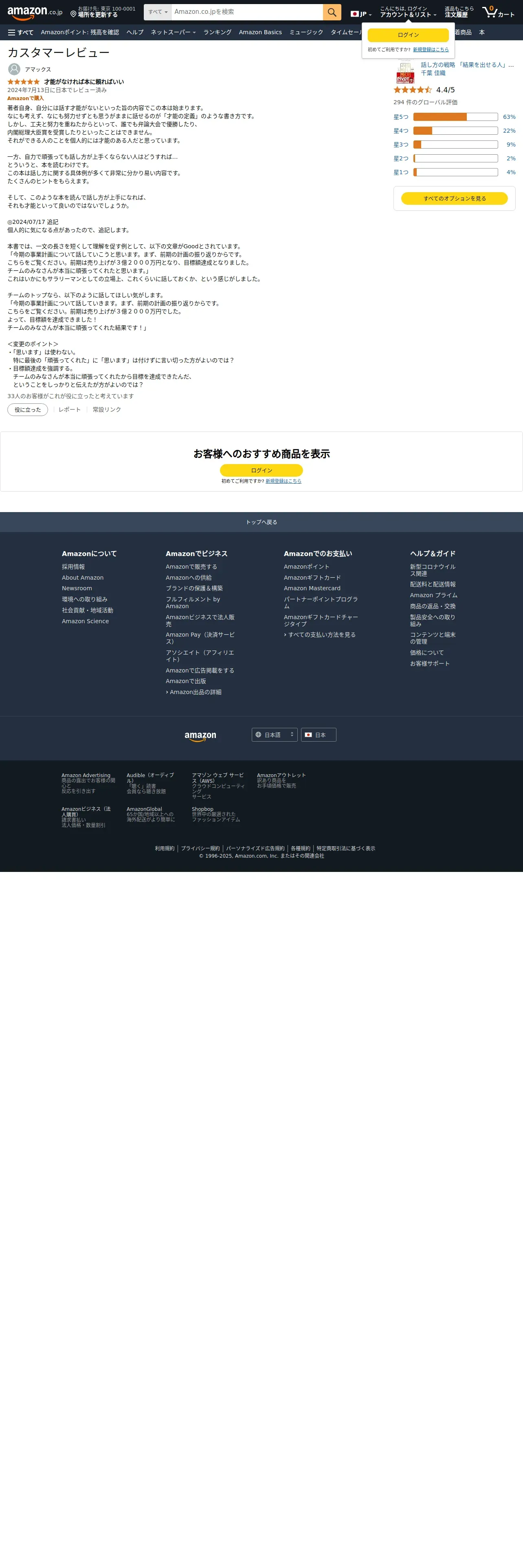The image size is (523, 1568).
Task: Open Newsroom footer link
Action: tap(77, 588)
